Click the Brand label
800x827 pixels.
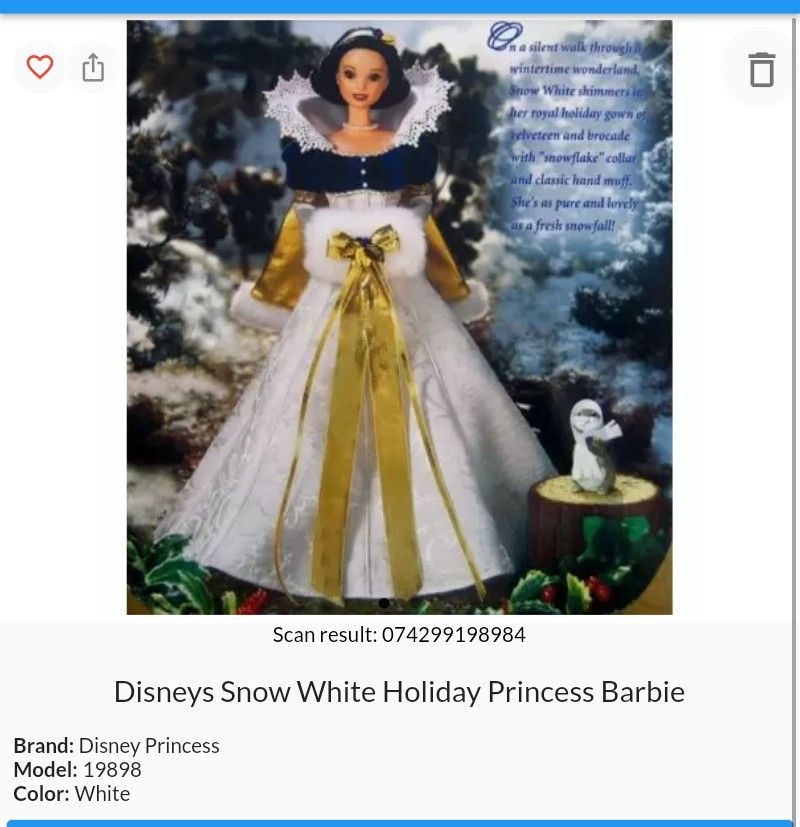coord(44,746)
